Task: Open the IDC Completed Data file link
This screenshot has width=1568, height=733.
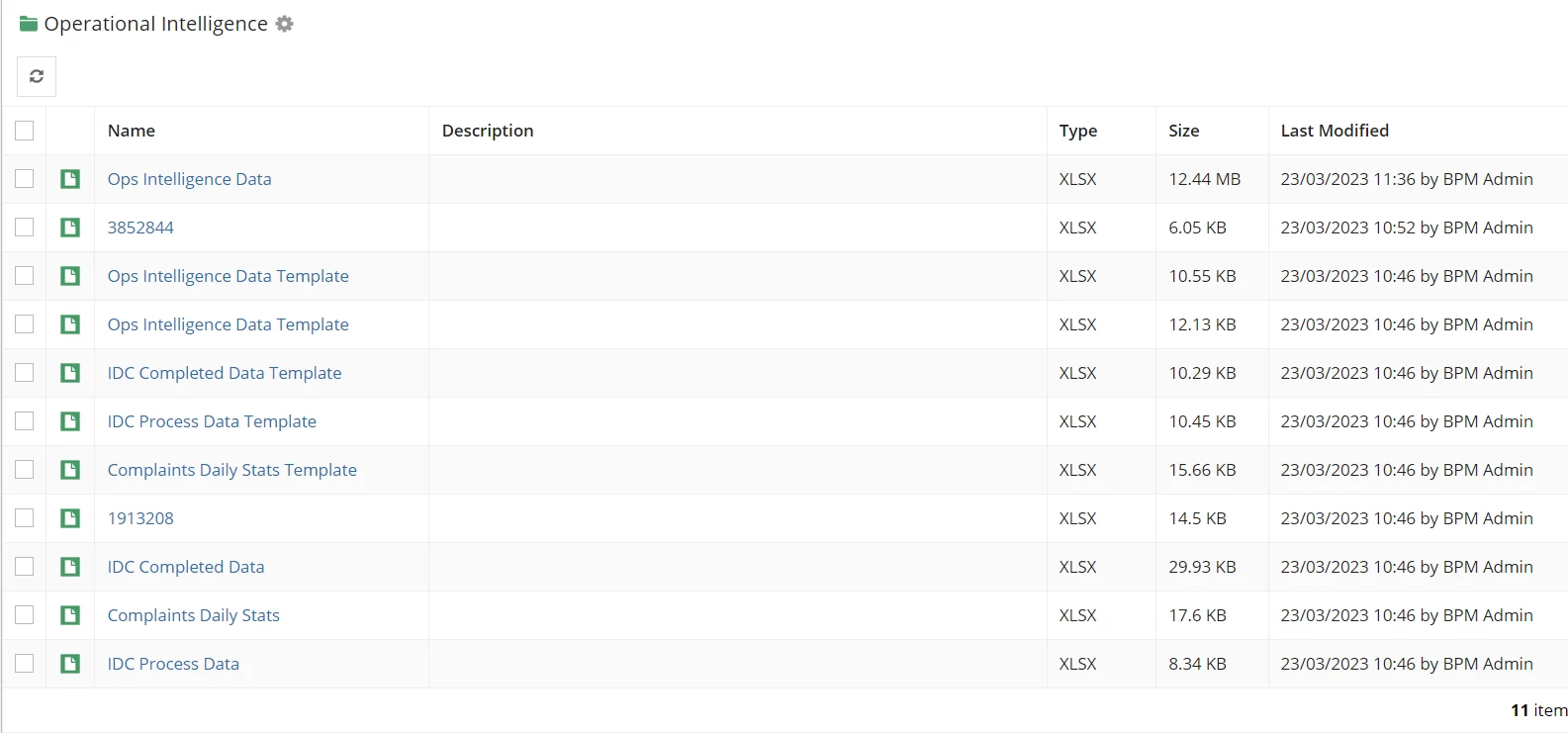Action: pyautogui.click(x=186, y=567)
